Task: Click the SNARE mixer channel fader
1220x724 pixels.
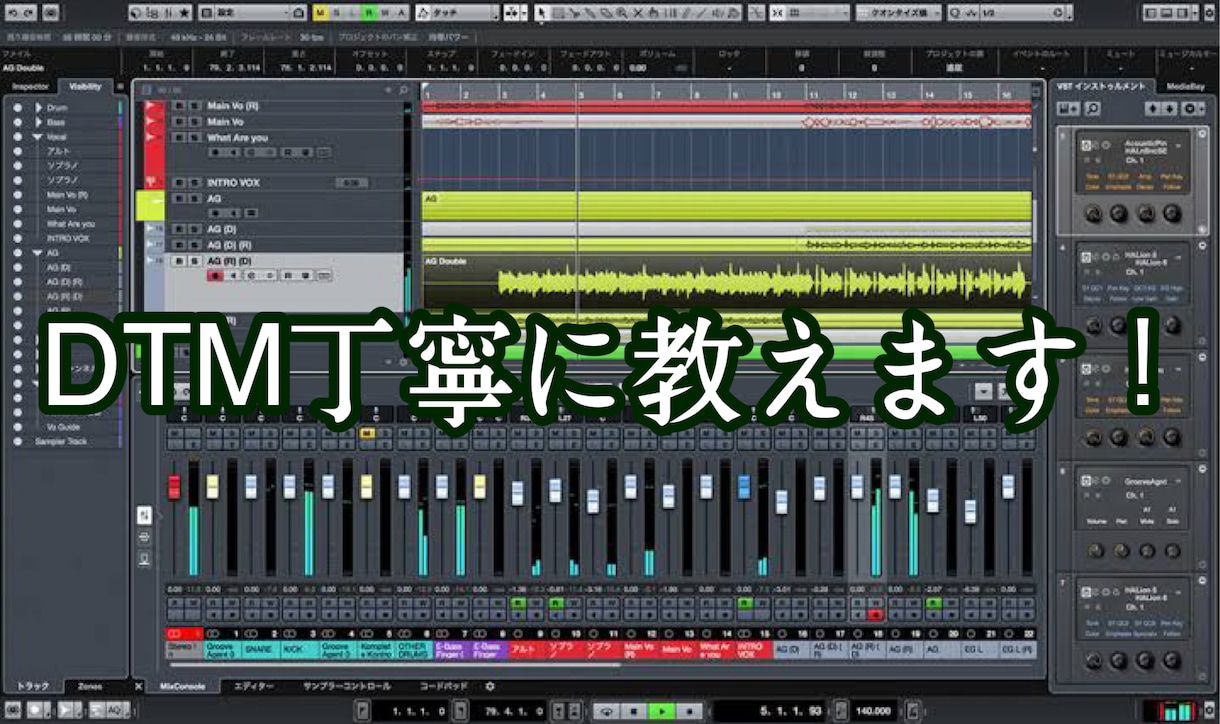Action: tap(250, 486)
